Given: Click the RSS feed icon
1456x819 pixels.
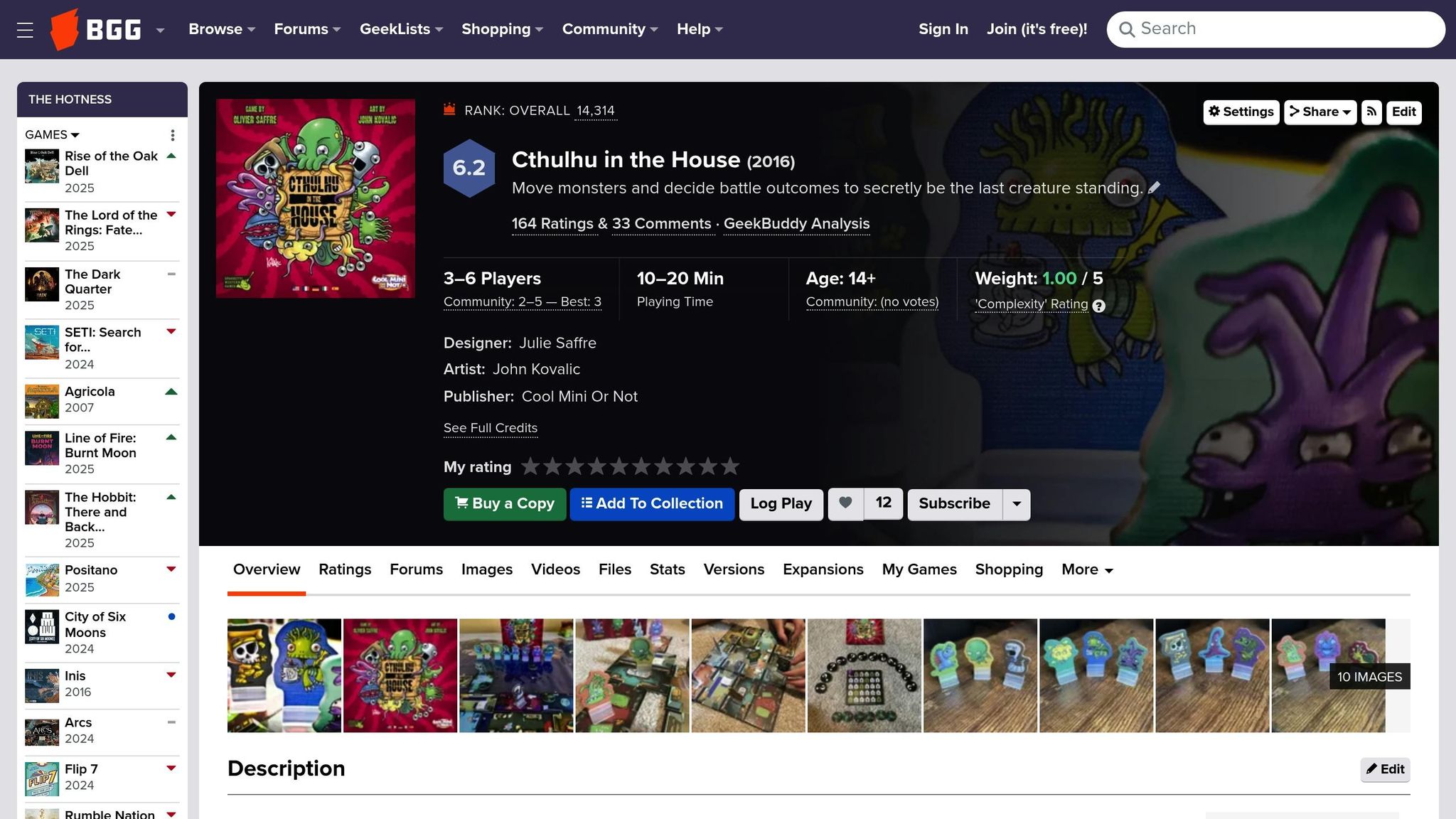Looking at the screenshot, I should click(1371, 112).
